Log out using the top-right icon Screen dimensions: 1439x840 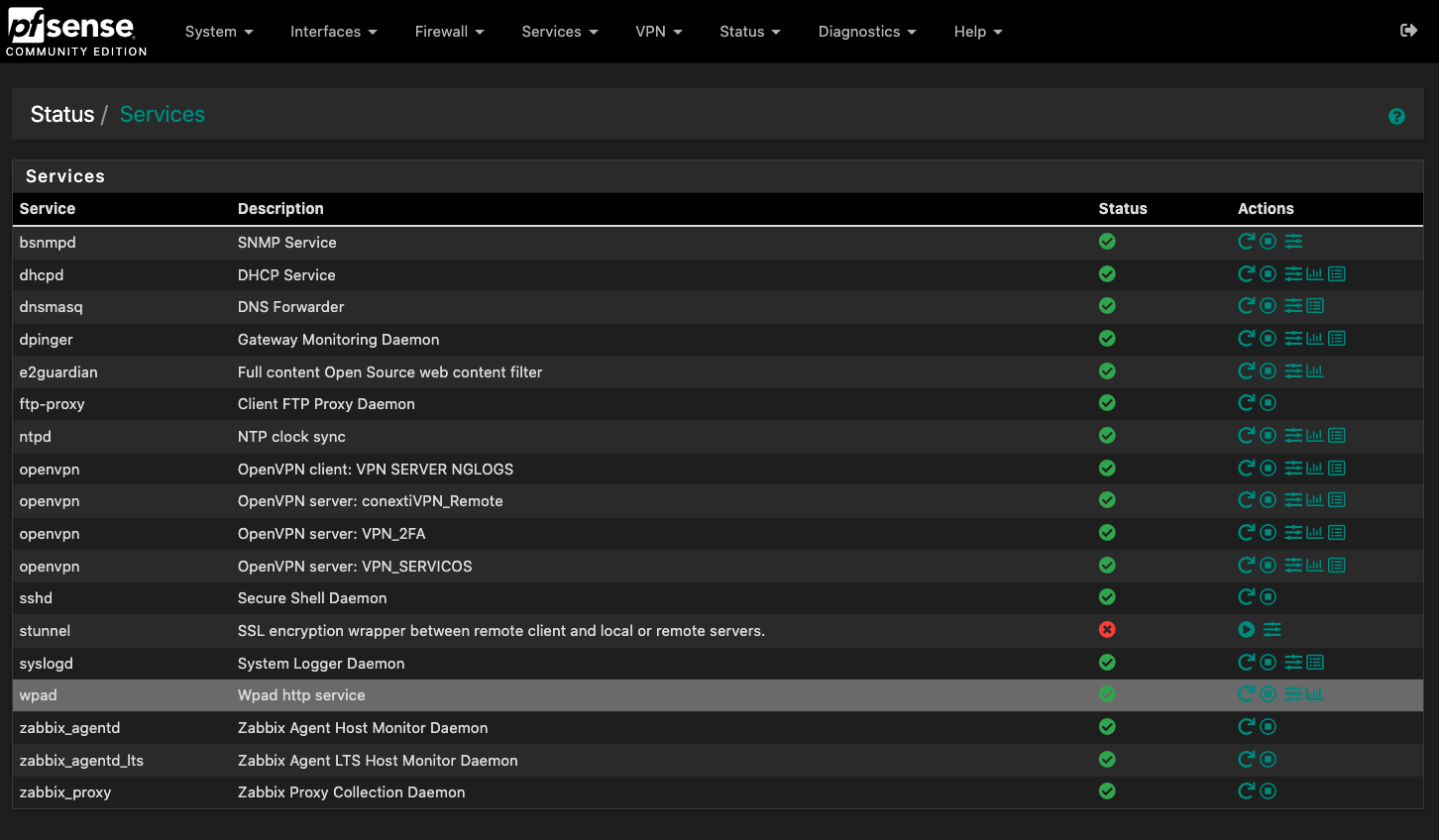pos(1408,31)
